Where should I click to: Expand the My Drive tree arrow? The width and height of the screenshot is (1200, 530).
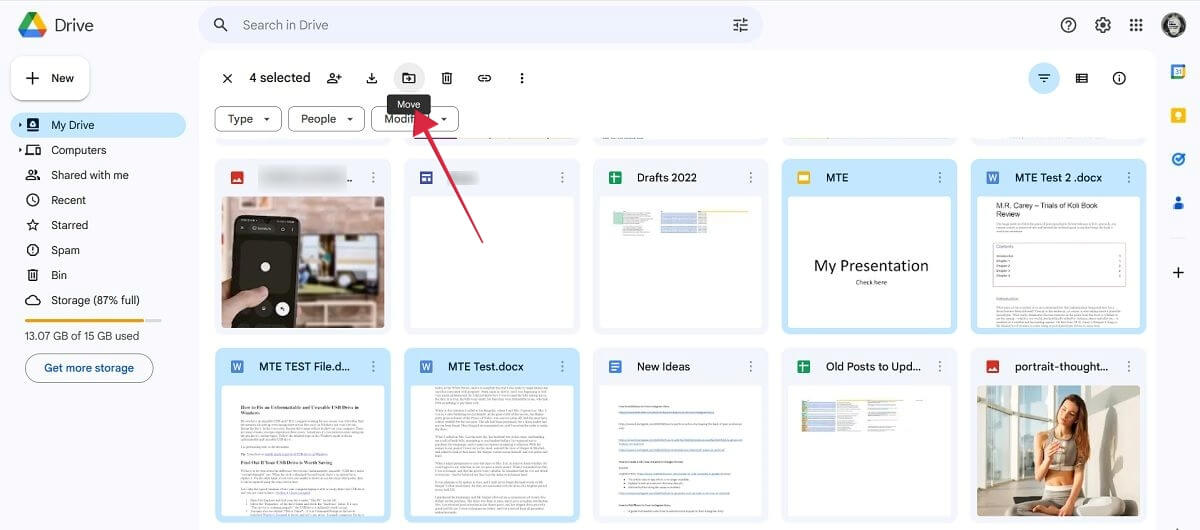pyautogui.click(x=19, y=125)
